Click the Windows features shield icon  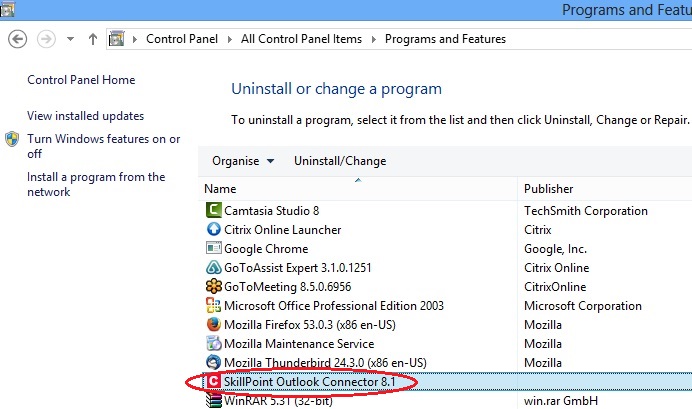coord(12,139)
